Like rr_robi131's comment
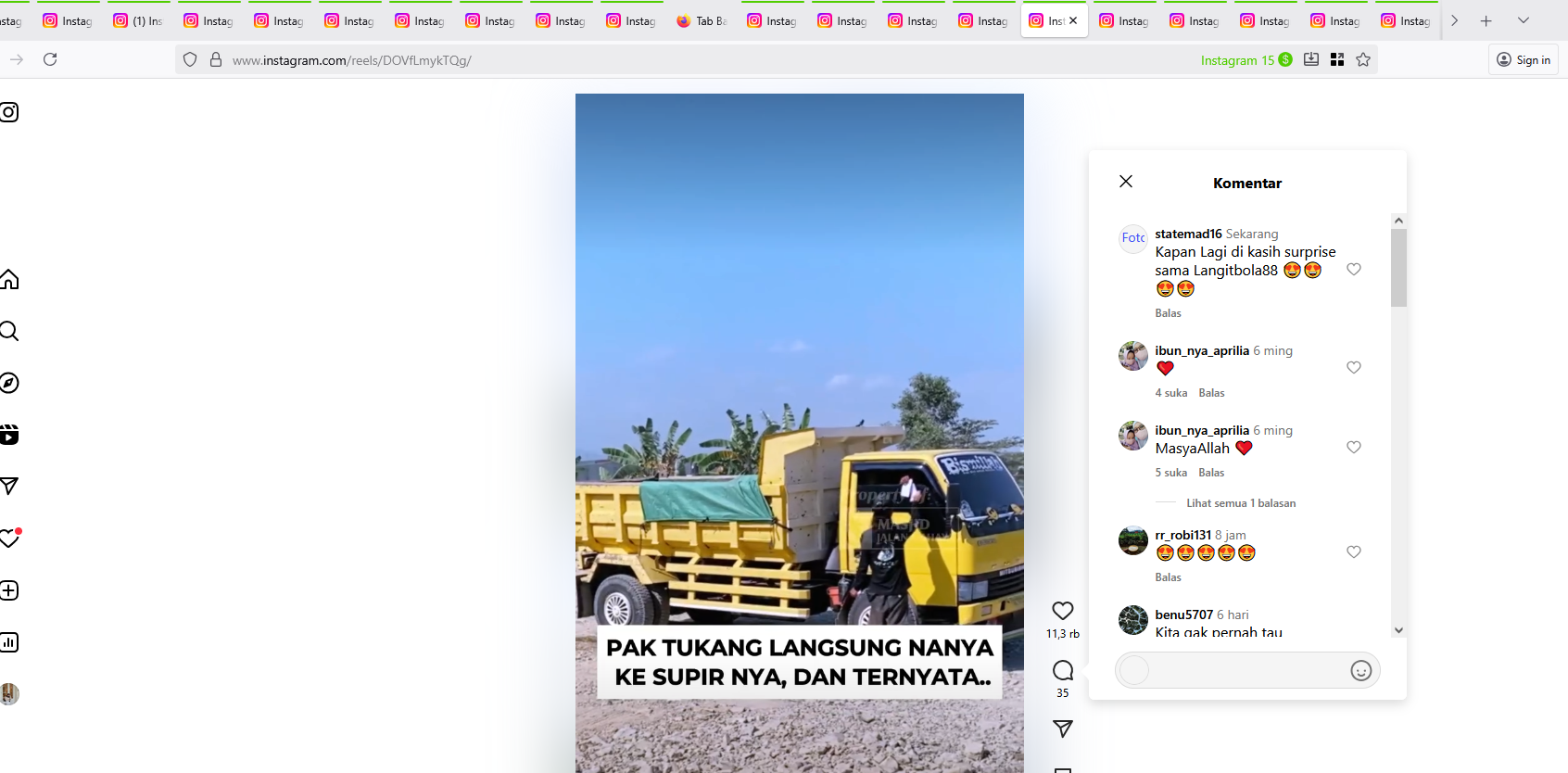The width and height of the screenshot is (1568, 773). coord(1354,551)
